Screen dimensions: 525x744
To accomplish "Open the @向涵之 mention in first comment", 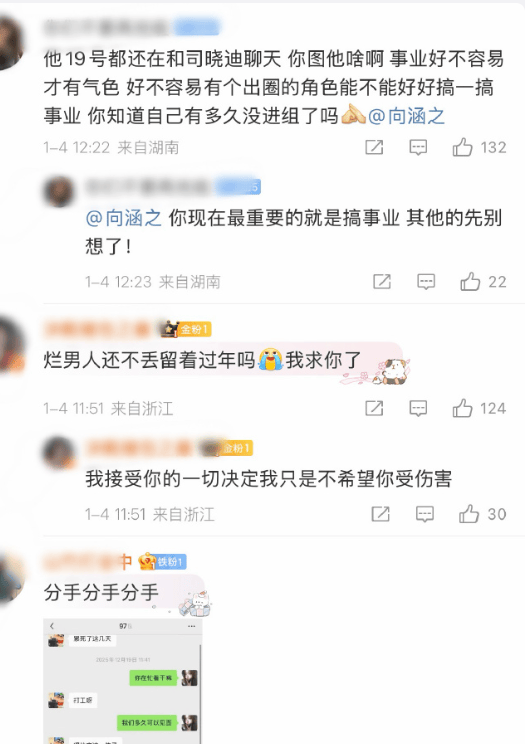I will click(406, 116).
